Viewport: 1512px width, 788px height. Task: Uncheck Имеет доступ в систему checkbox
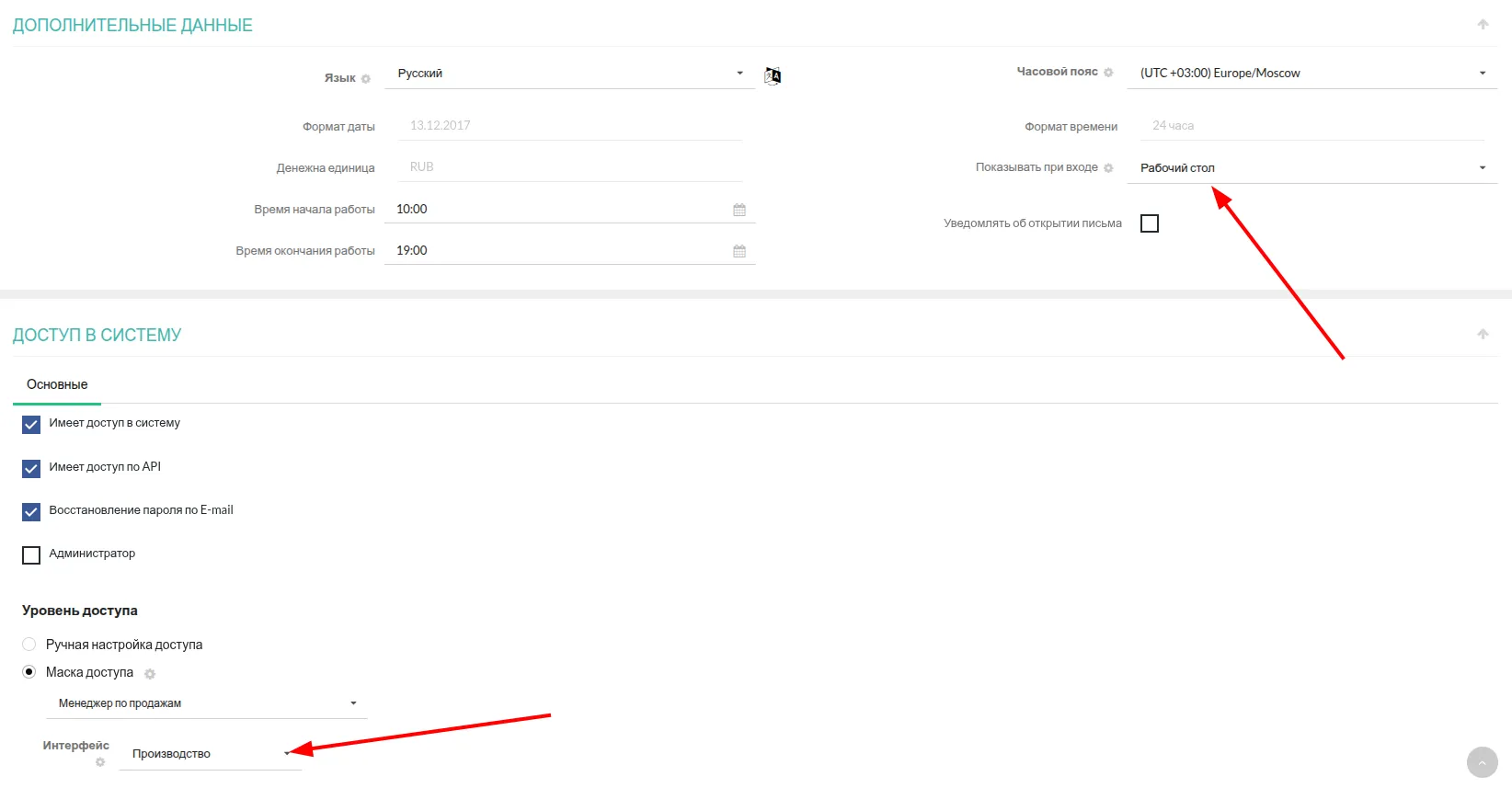(x=31, y=425)
